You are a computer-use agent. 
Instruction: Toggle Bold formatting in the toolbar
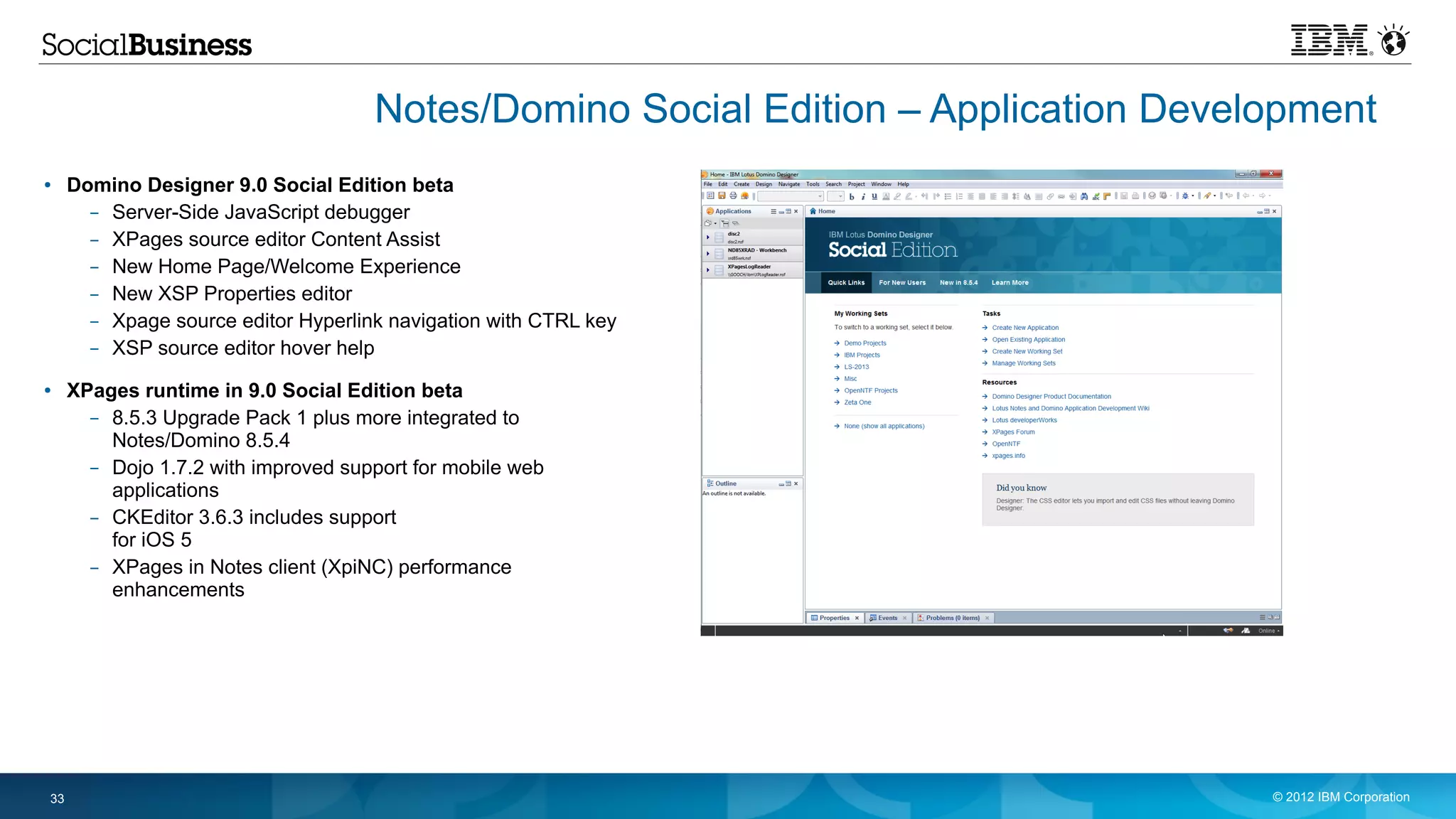point(852,197)
